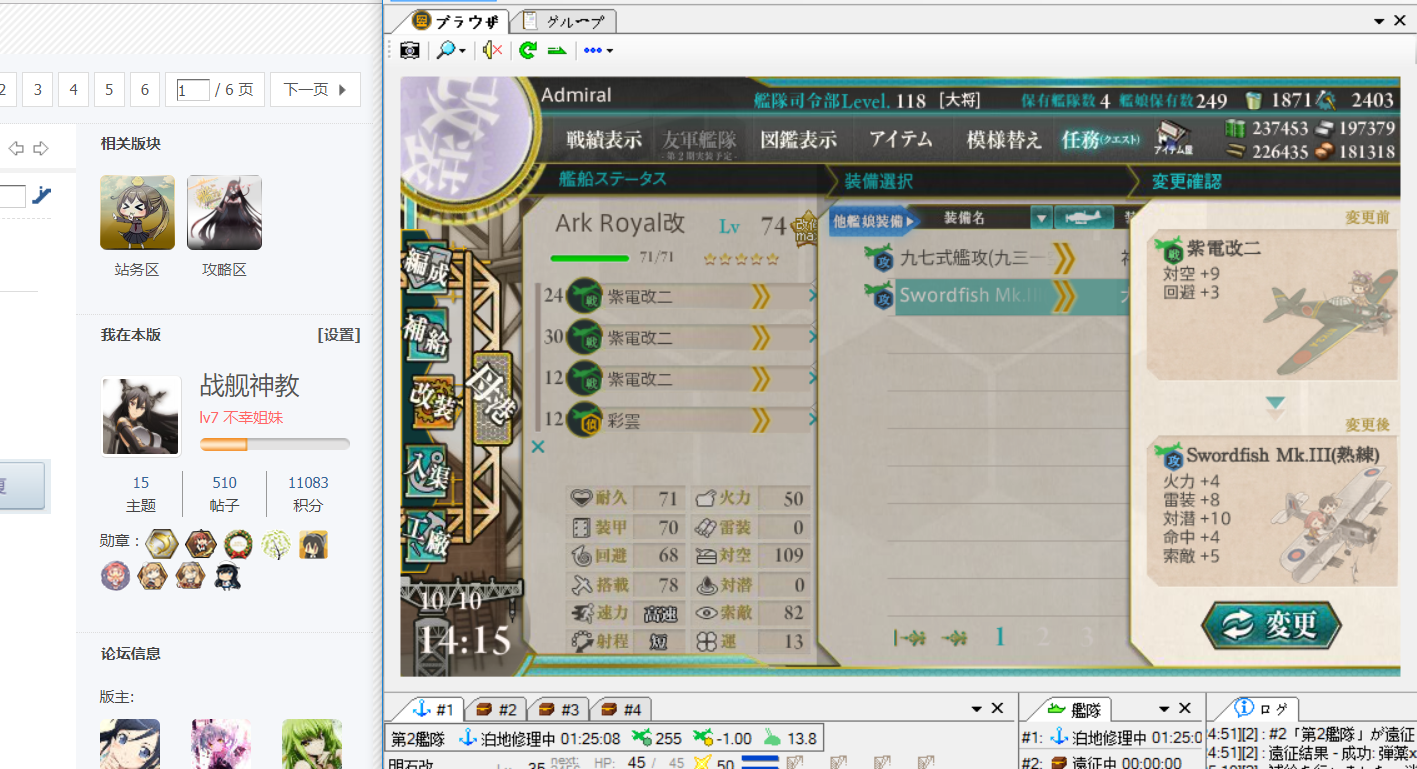Select fleet tab #4
Viewport: 1417px width, 769px height.
[x=620, y=709]
